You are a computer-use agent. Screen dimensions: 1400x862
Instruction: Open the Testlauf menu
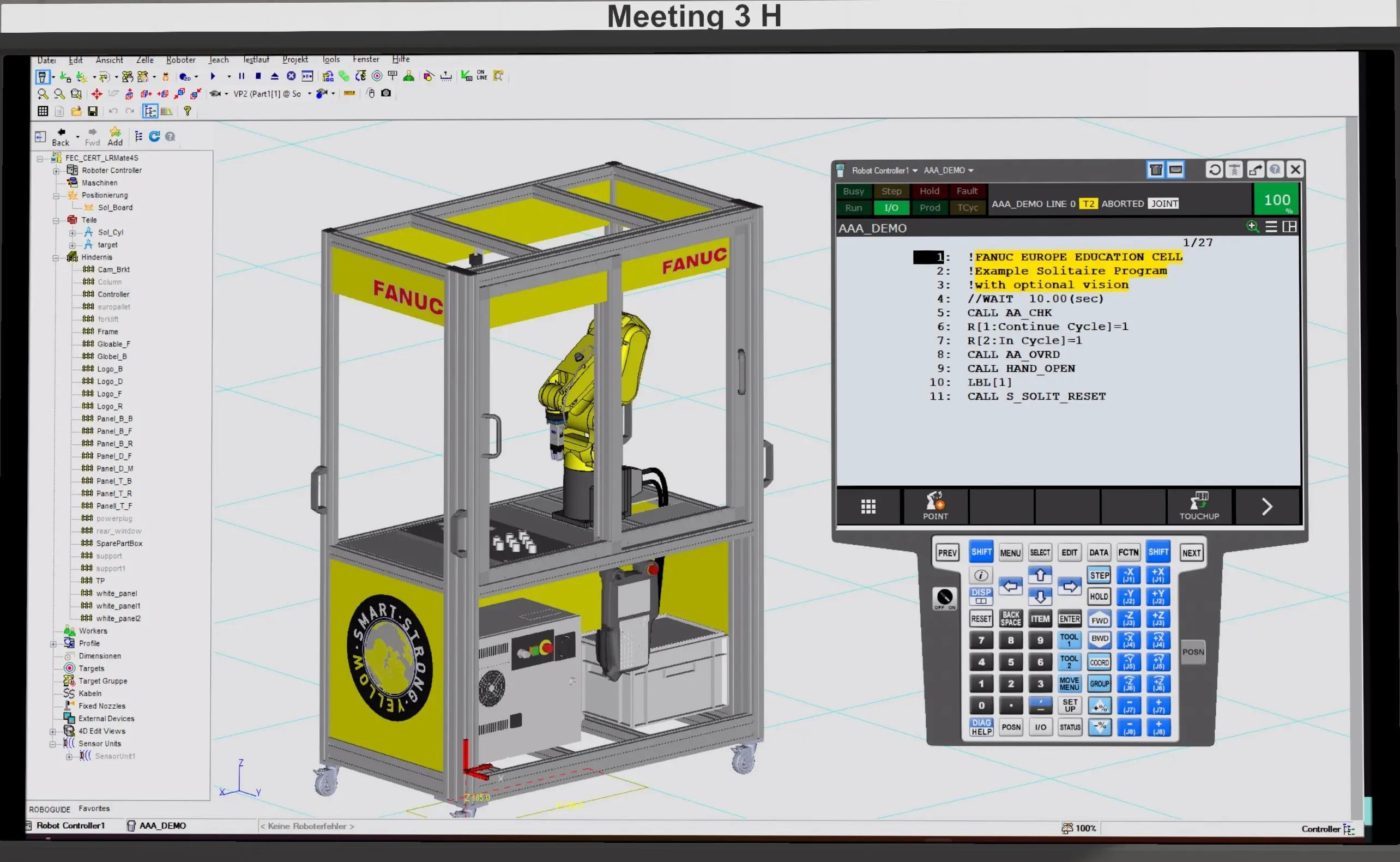pos(256,60)
